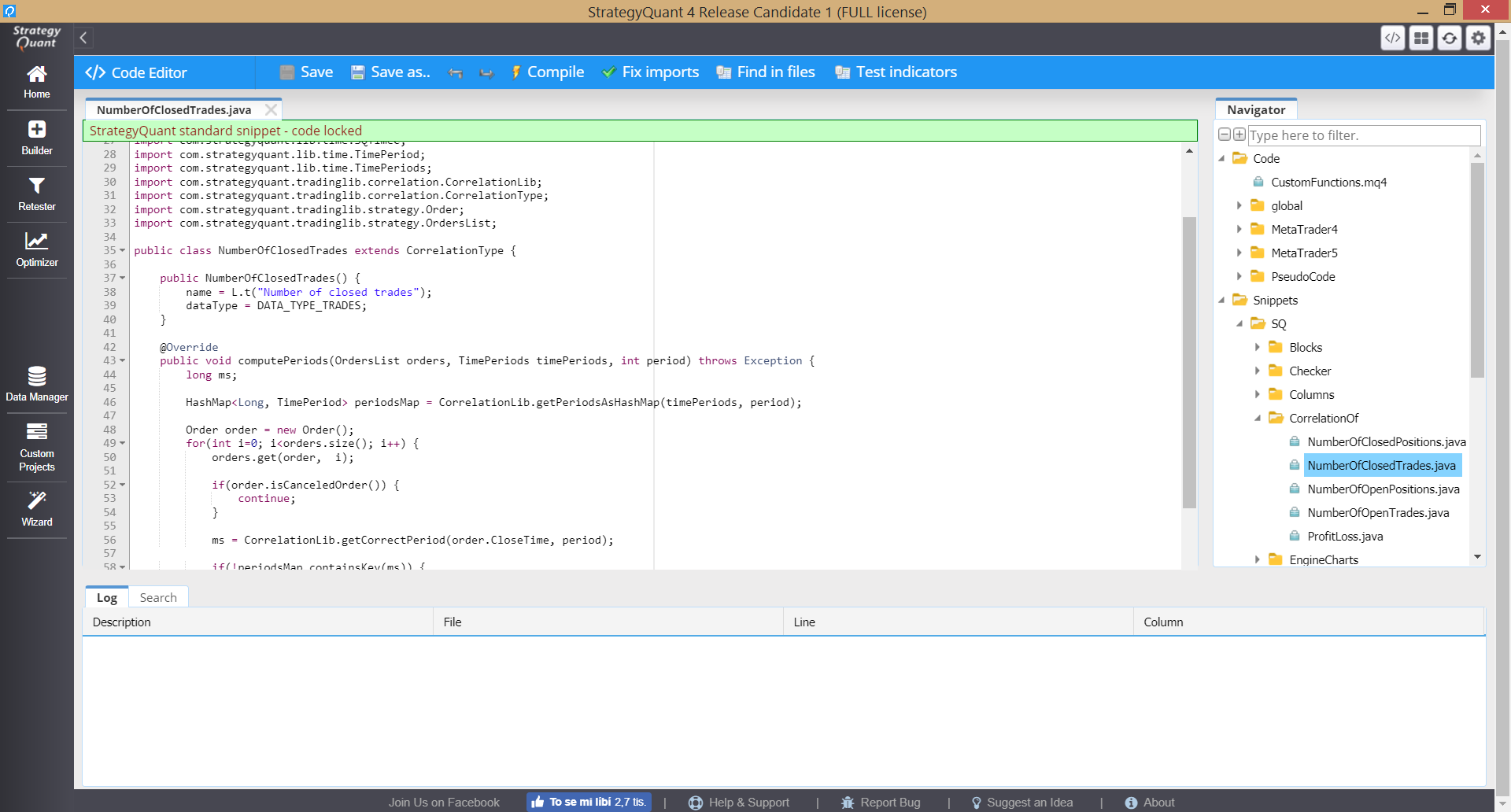This screenshot has height=812, width=1511.
Task: Open ProfitLoss.java file
Action: click(1345, 536)
